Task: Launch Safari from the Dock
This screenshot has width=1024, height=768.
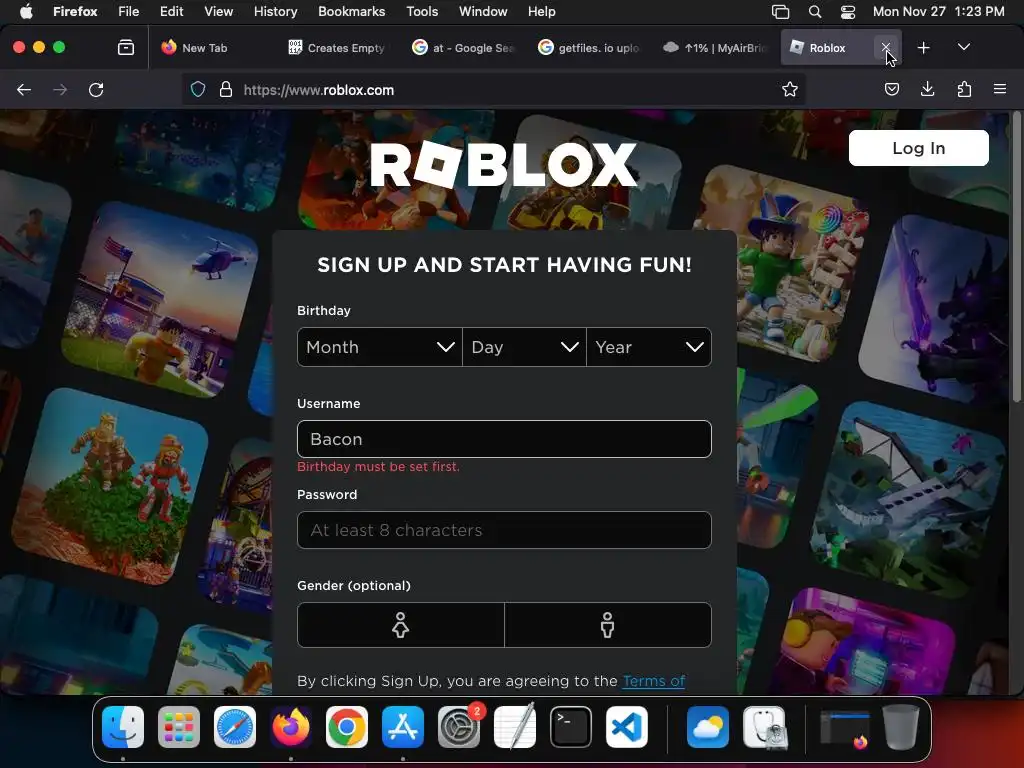Action: pos(235,727)
